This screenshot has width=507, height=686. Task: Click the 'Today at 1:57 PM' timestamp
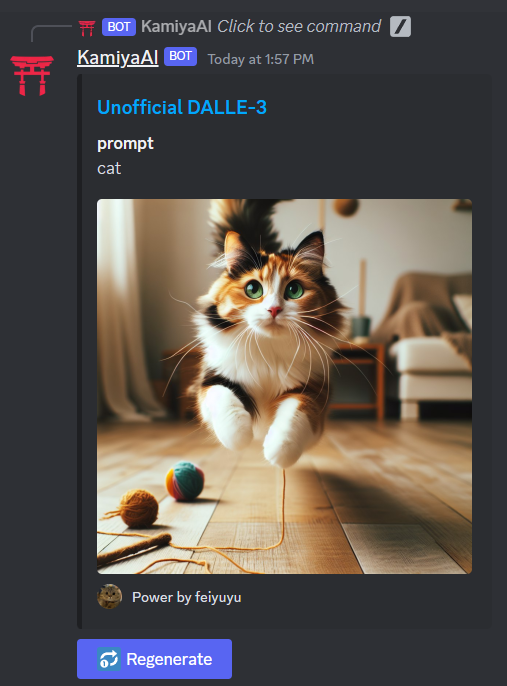coord(261,59)
